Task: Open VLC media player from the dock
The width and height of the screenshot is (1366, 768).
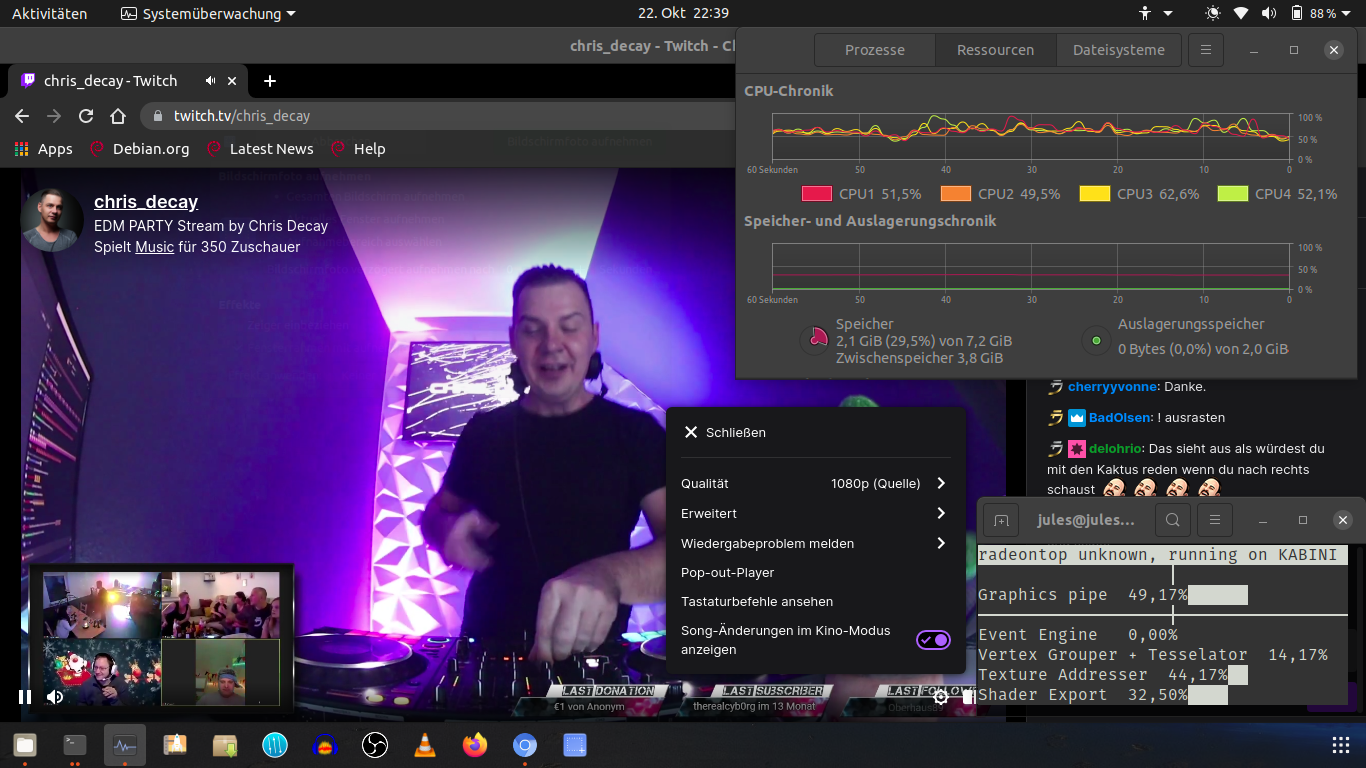Action: (x=425, y=745)
